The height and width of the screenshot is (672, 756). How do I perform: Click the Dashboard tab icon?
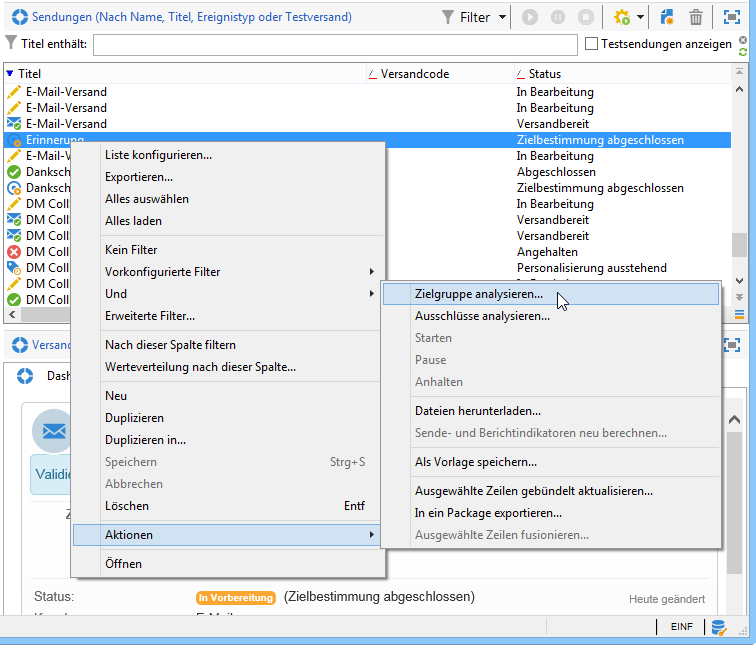25,376
